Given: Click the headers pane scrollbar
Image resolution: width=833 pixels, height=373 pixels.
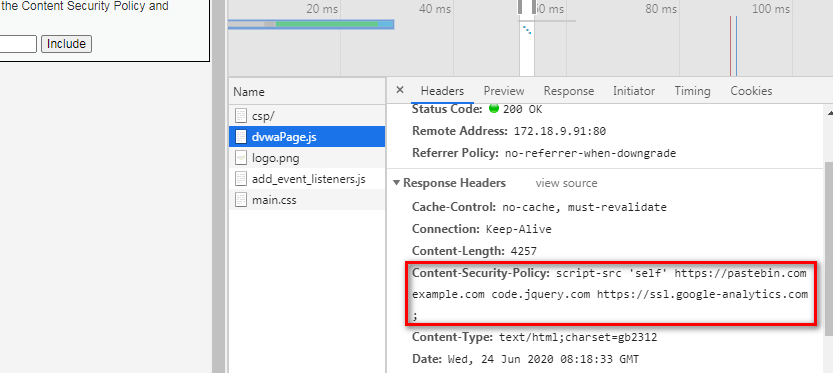Looking at the screenshot, I should 828,248.
